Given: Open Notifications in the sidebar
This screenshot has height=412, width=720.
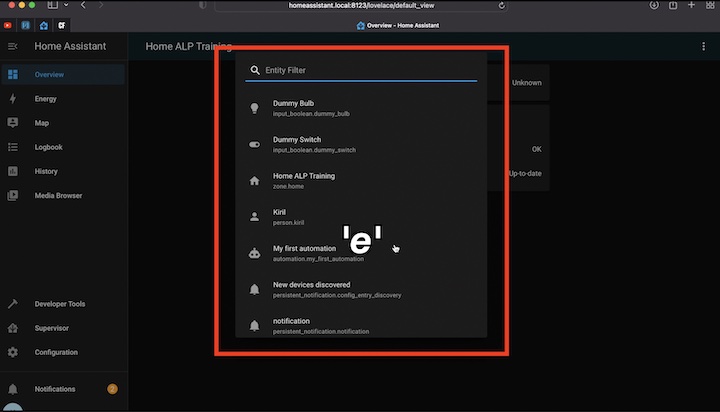Looking at the screenshot, I should point(63,389).
